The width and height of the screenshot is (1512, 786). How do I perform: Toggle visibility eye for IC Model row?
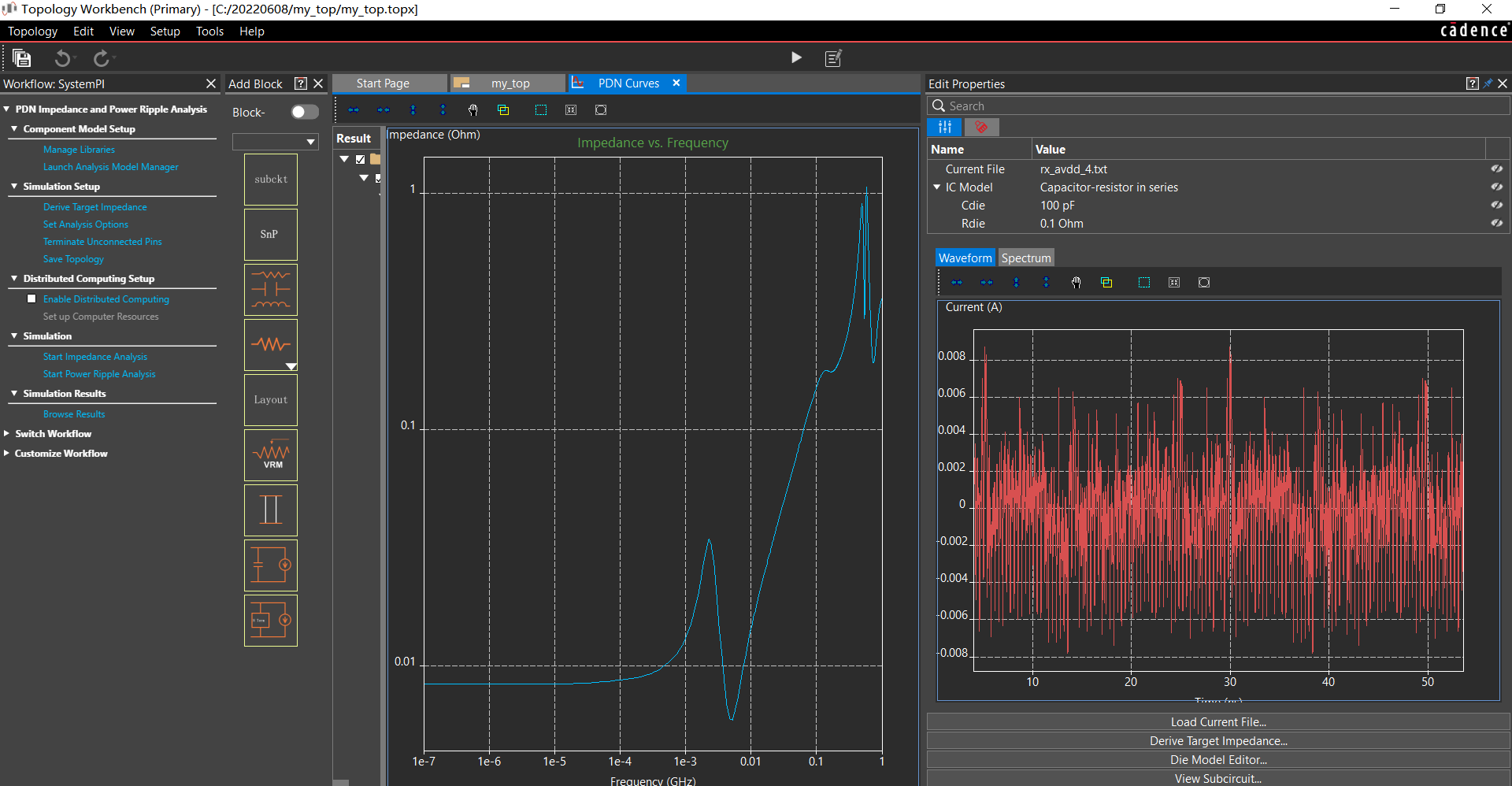(1496, 187)
